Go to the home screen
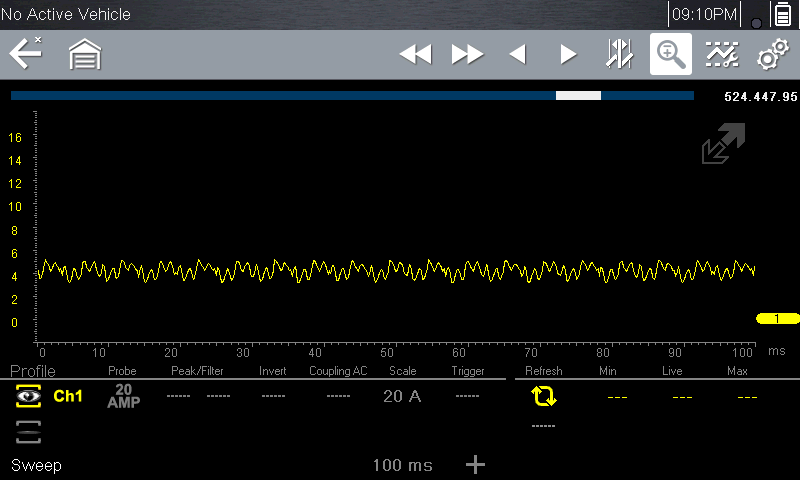Viewport: 800px width, 480px height. [x=85, y=55]
